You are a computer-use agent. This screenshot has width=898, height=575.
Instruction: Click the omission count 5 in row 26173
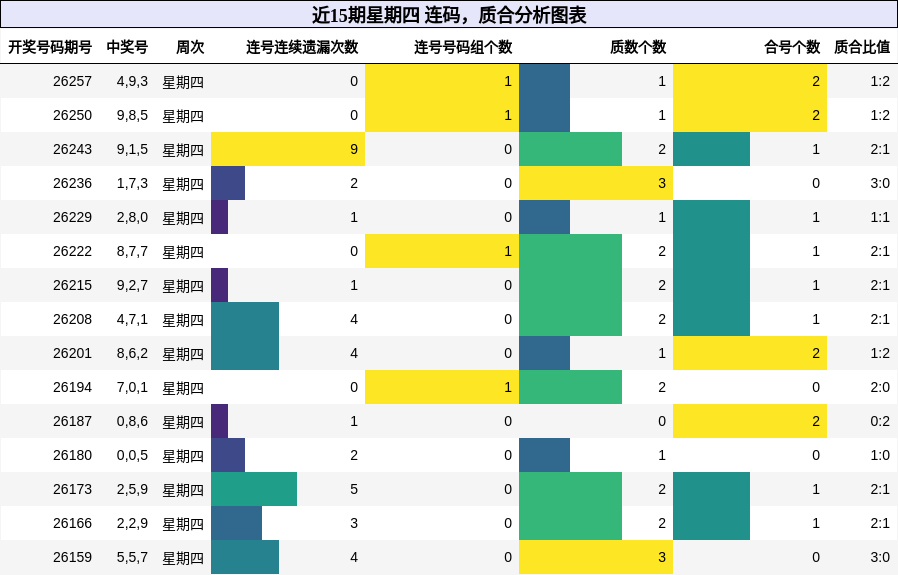pos(354,489)
